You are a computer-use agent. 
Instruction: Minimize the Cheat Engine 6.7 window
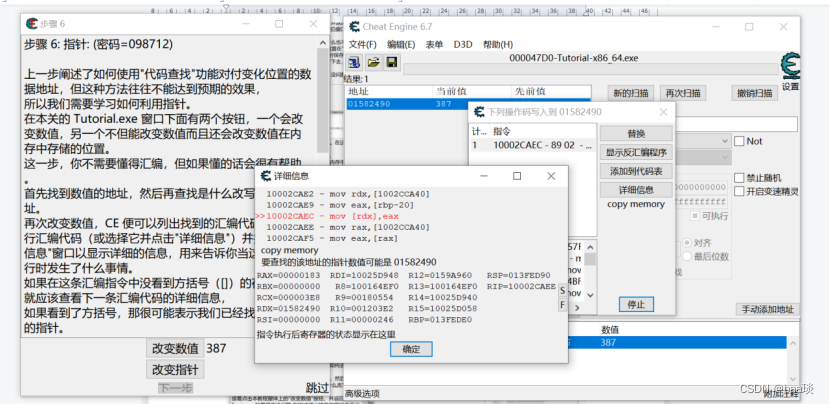715,27
